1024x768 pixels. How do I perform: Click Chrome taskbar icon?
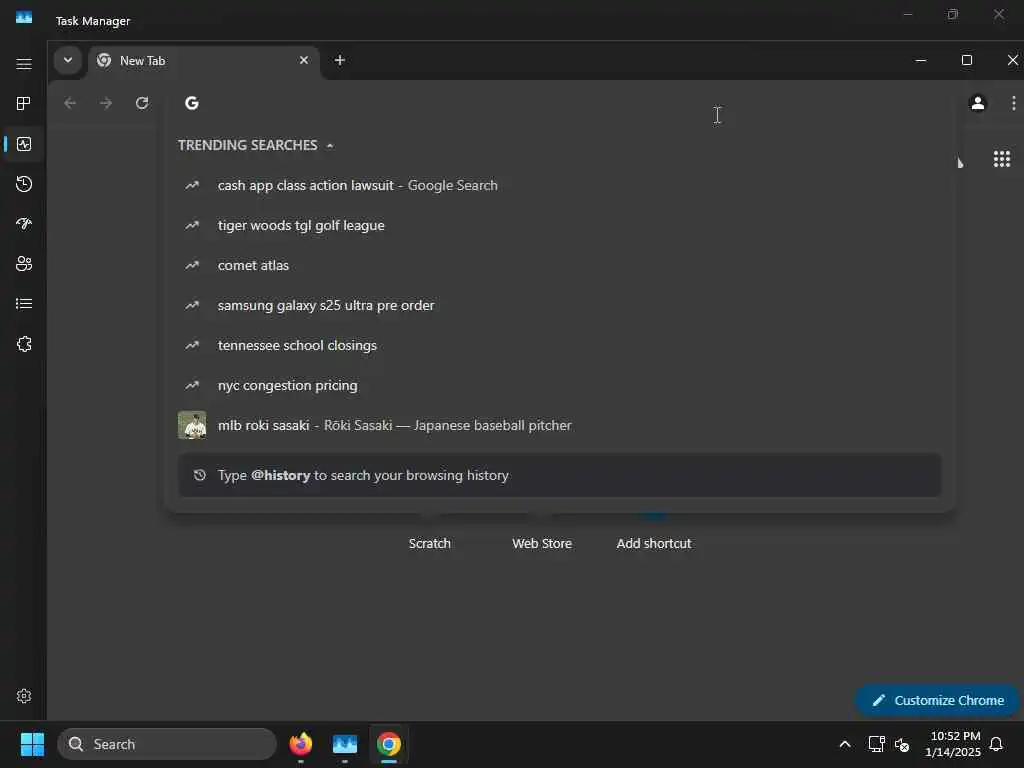click(389, 744)
